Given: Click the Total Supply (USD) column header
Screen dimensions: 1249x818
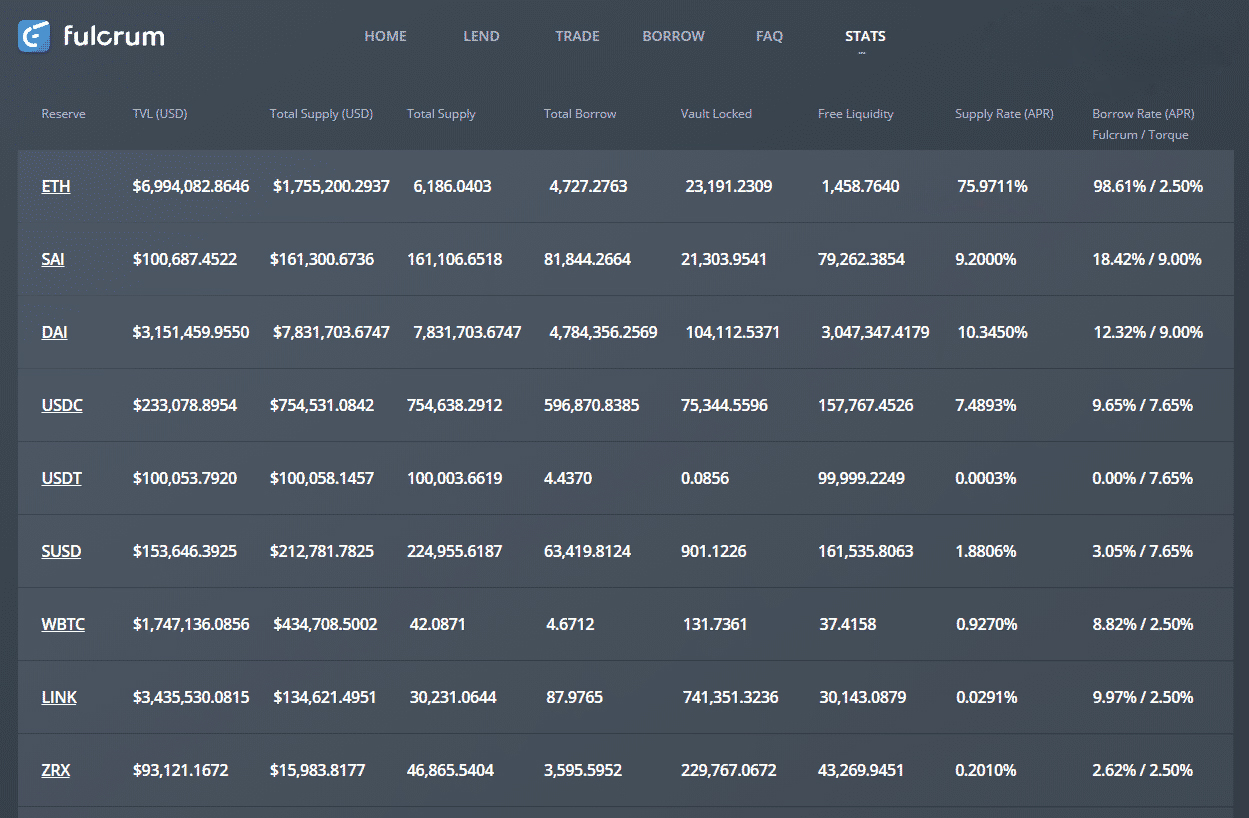Looking at the screenshot, I should coord(321,114).
